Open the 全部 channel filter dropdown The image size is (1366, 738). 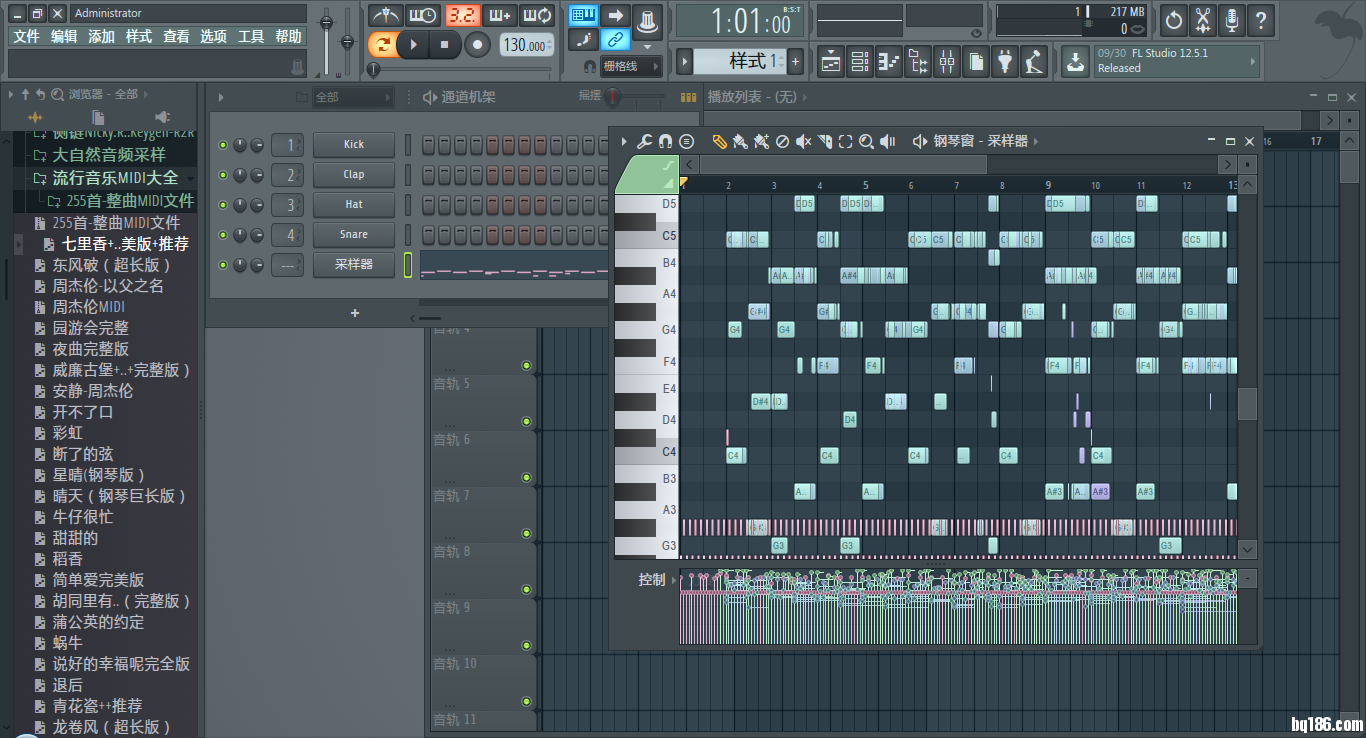pyautogui.click(x=353, y=97)
